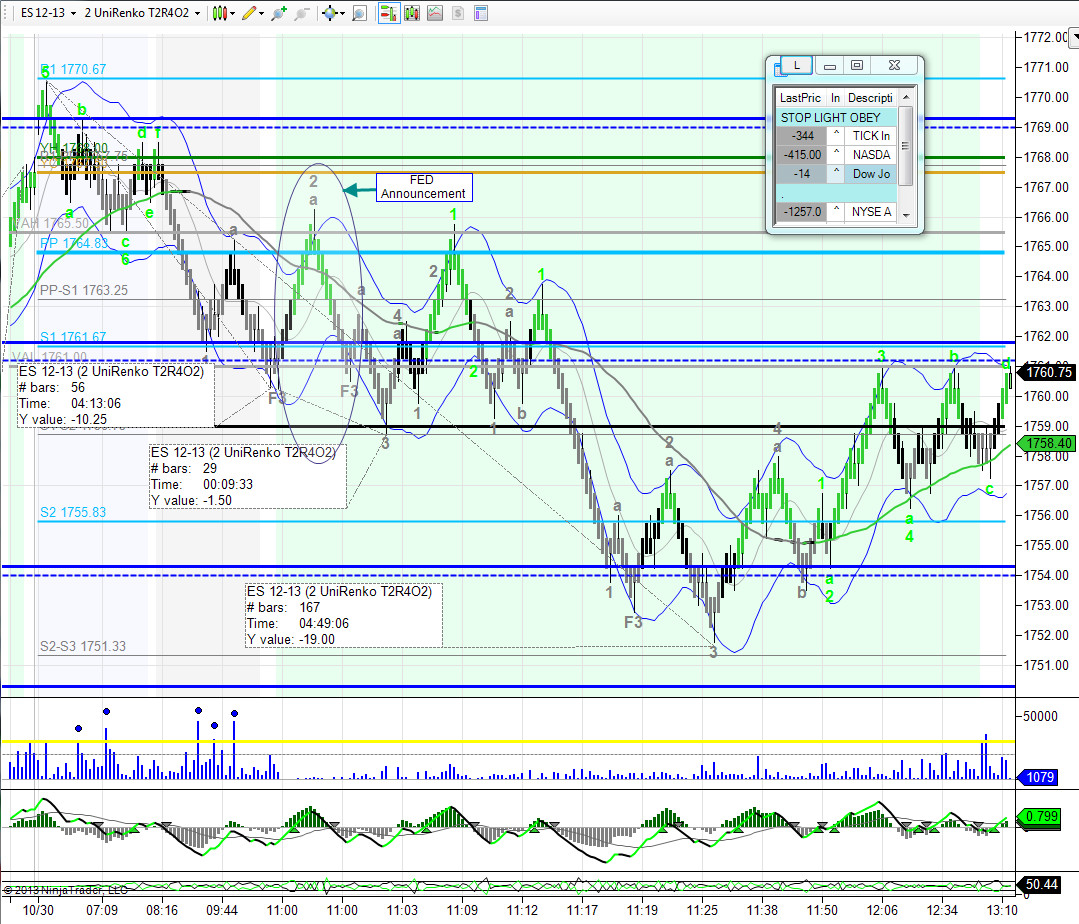This screenshot has width=1079, height=924.
Task: Select the 29 bars ruler info box
Action: tap(248, 477)
